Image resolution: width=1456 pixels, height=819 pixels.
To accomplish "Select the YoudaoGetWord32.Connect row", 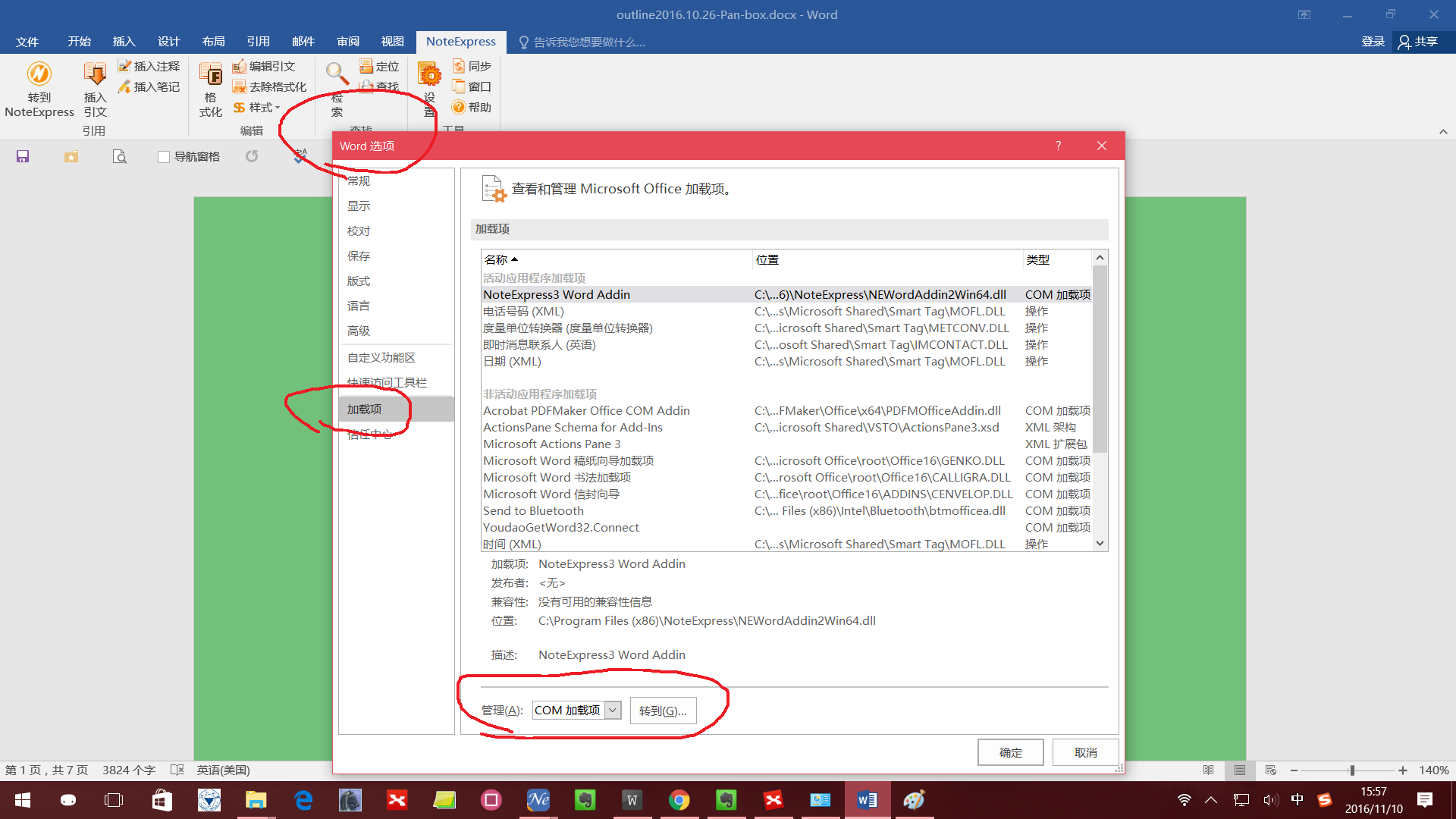I will (786, 528).
